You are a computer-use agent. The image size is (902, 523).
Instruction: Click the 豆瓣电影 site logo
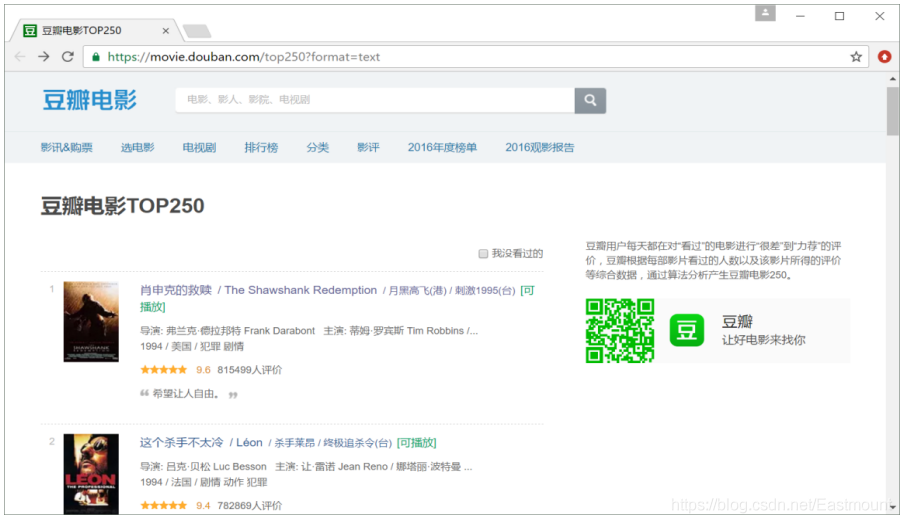[90, 100]
